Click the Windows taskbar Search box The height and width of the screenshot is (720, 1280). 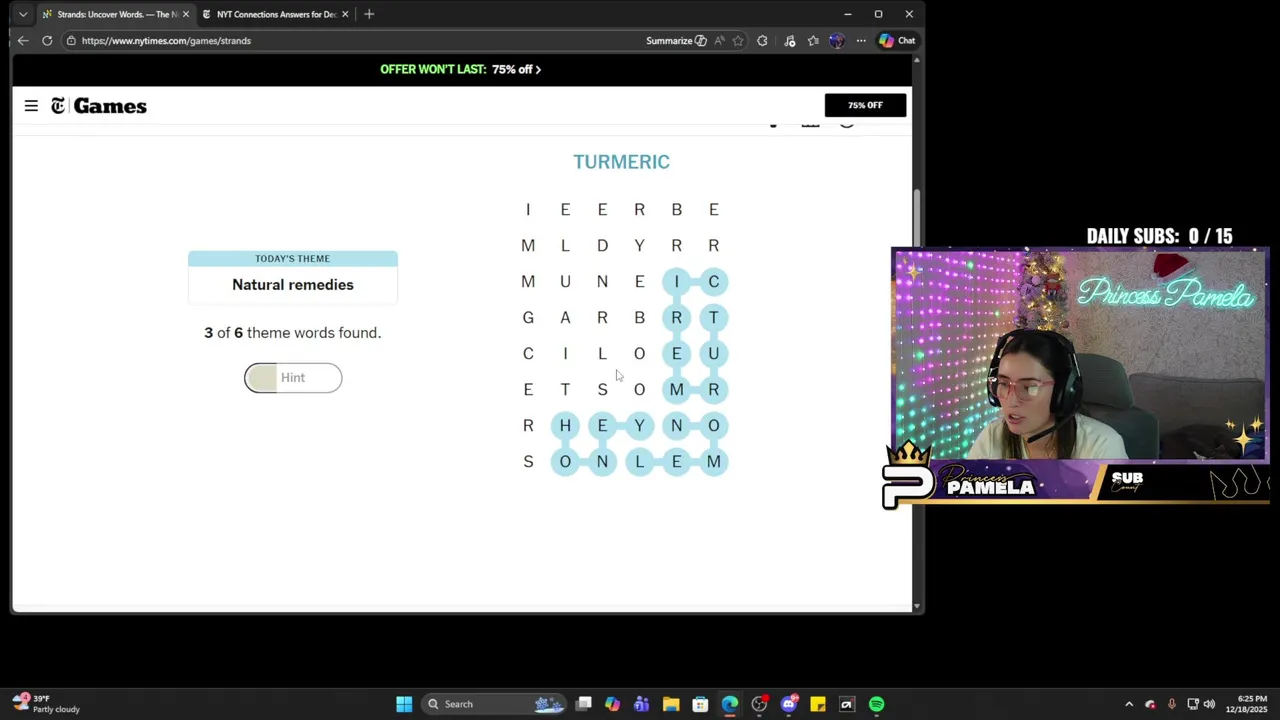coord(494,704)
